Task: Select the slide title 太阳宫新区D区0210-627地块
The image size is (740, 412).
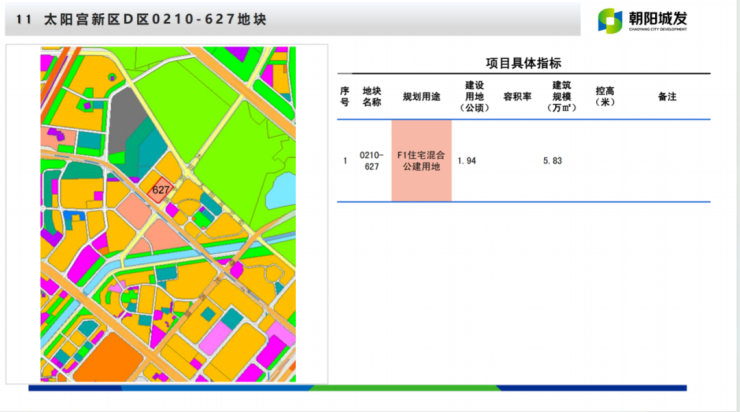Action: [x=140, y=20]
